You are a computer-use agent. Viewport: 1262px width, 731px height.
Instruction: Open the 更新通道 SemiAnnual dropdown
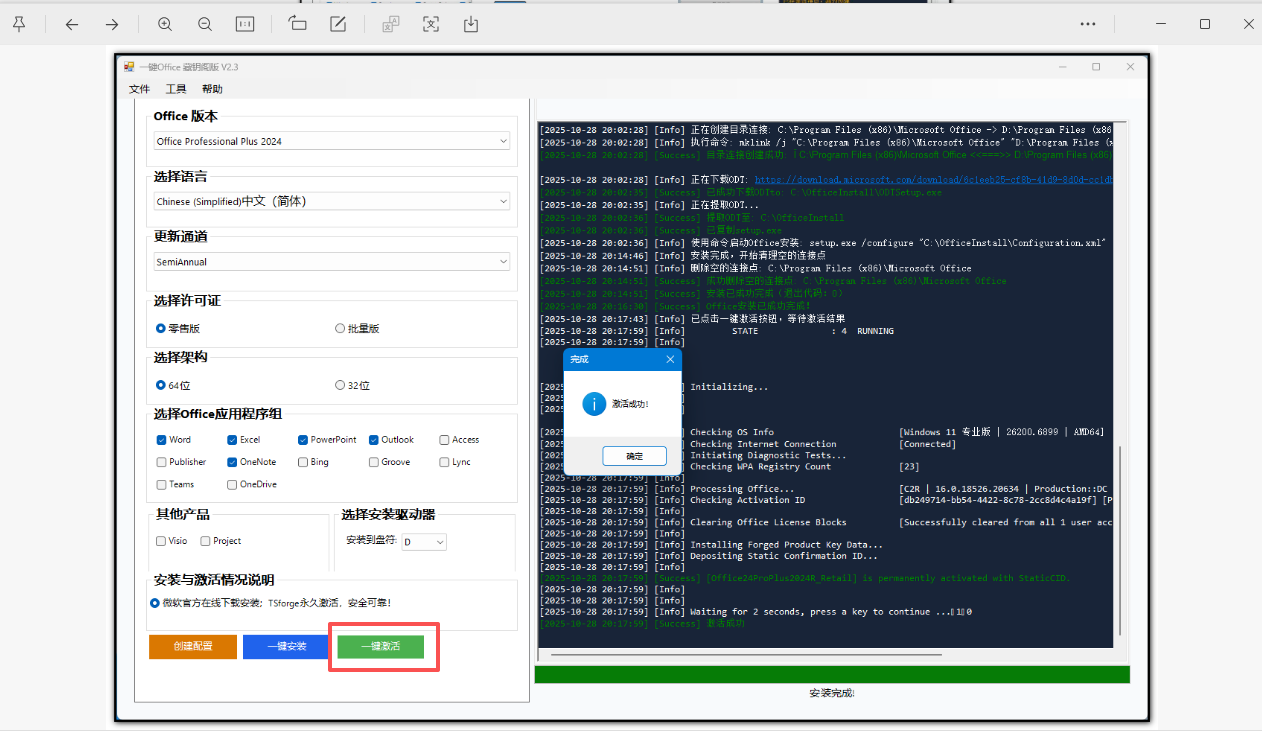pyautogui.click(x=332, y=262)
